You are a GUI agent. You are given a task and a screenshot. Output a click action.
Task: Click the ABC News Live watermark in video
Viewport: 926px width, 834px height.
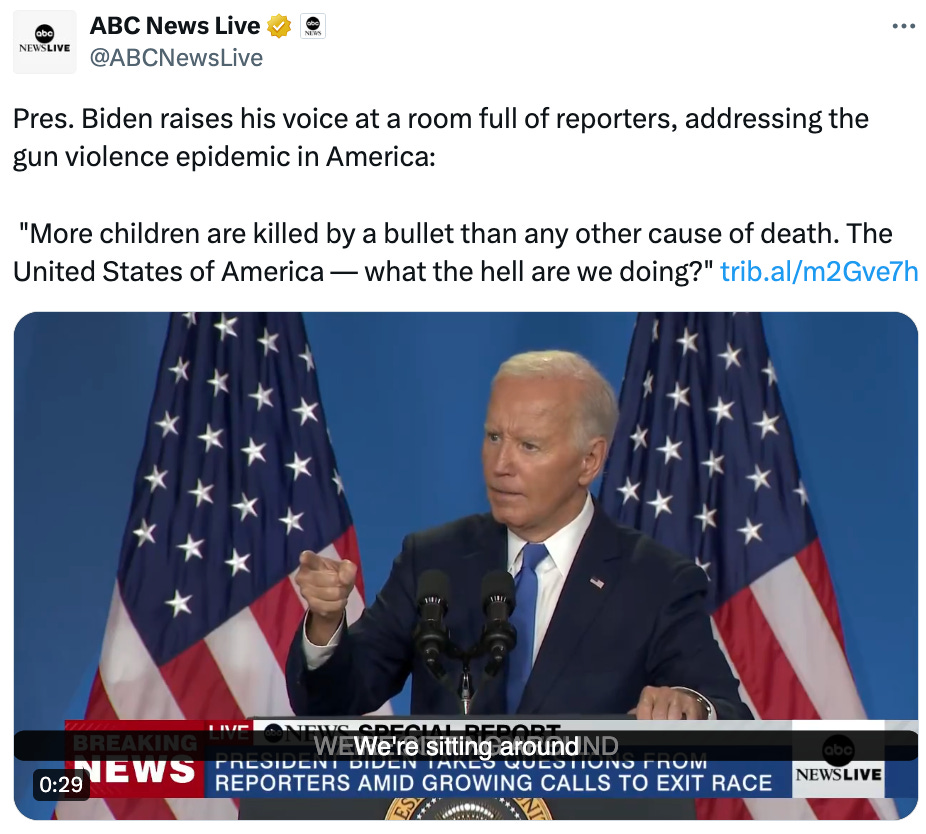click(838, 759)
